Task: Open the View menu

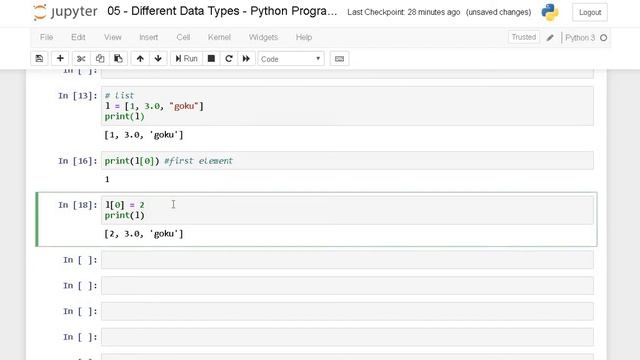Action: click(113, 37)
